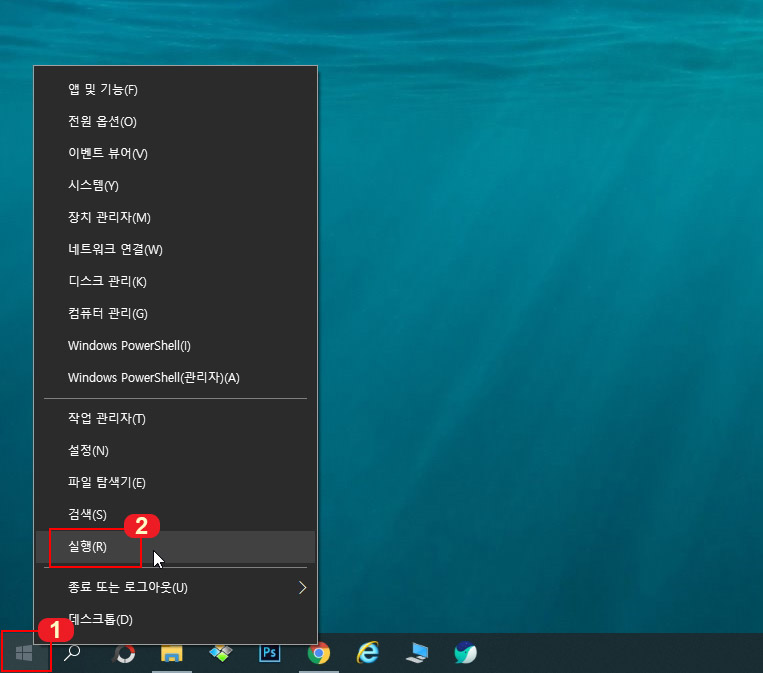
Task: Select 앱 및 기능(F) menu entry
Action: (175, 90)
